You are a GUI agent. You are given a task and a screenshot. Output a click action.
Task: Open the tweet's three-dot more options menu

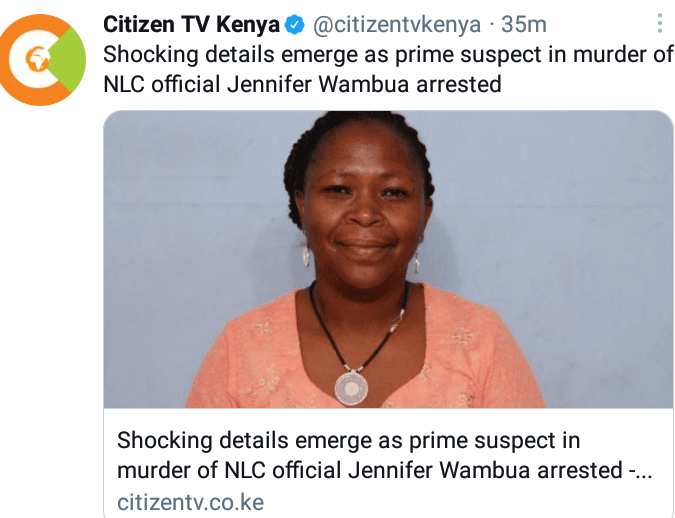pyautogui.click(x=659, y=23)
